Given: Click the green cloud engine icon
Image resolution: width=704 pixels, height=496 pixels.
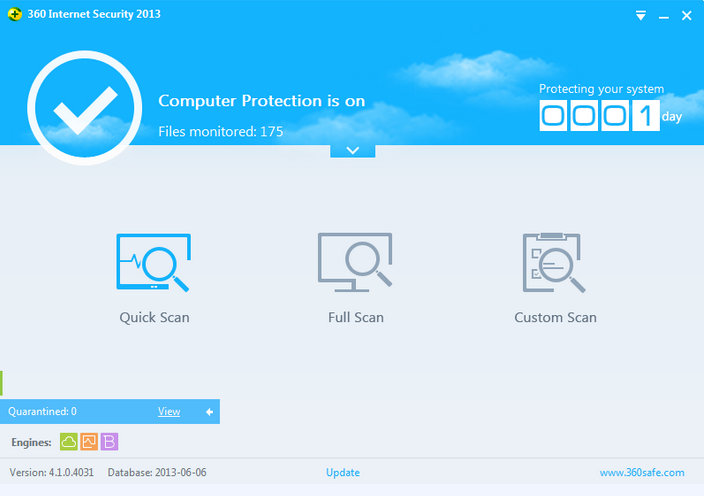Looking at the screenshot, I should coord(69,442).
